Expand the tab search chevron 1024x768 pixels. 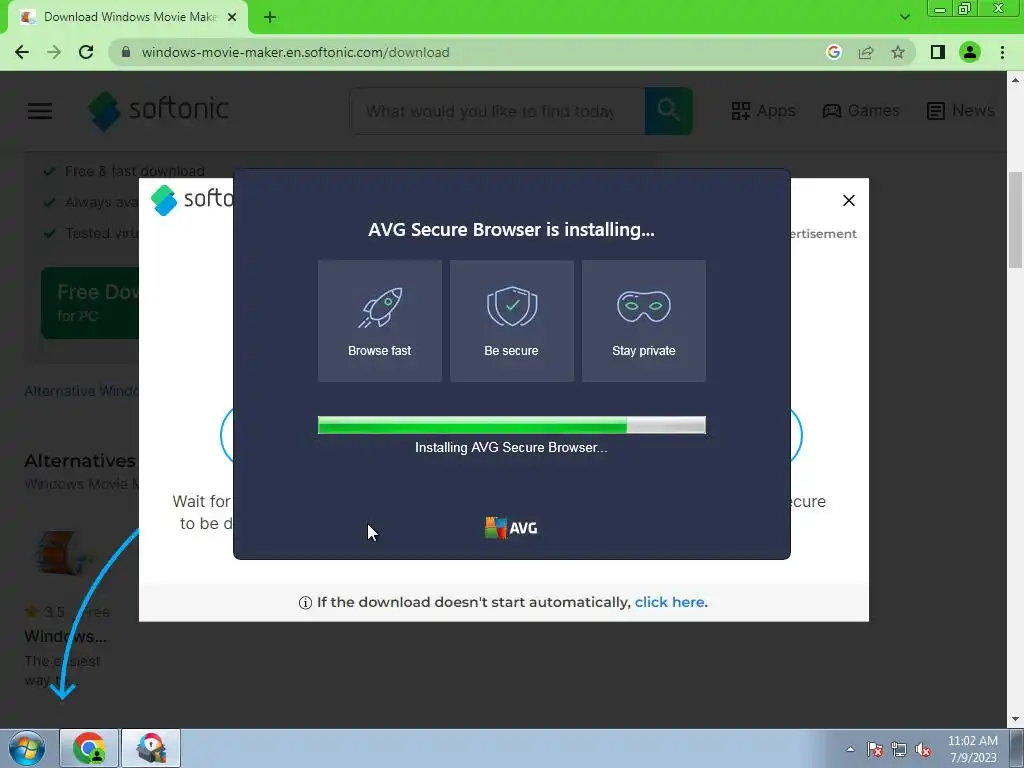click(904, 17)
